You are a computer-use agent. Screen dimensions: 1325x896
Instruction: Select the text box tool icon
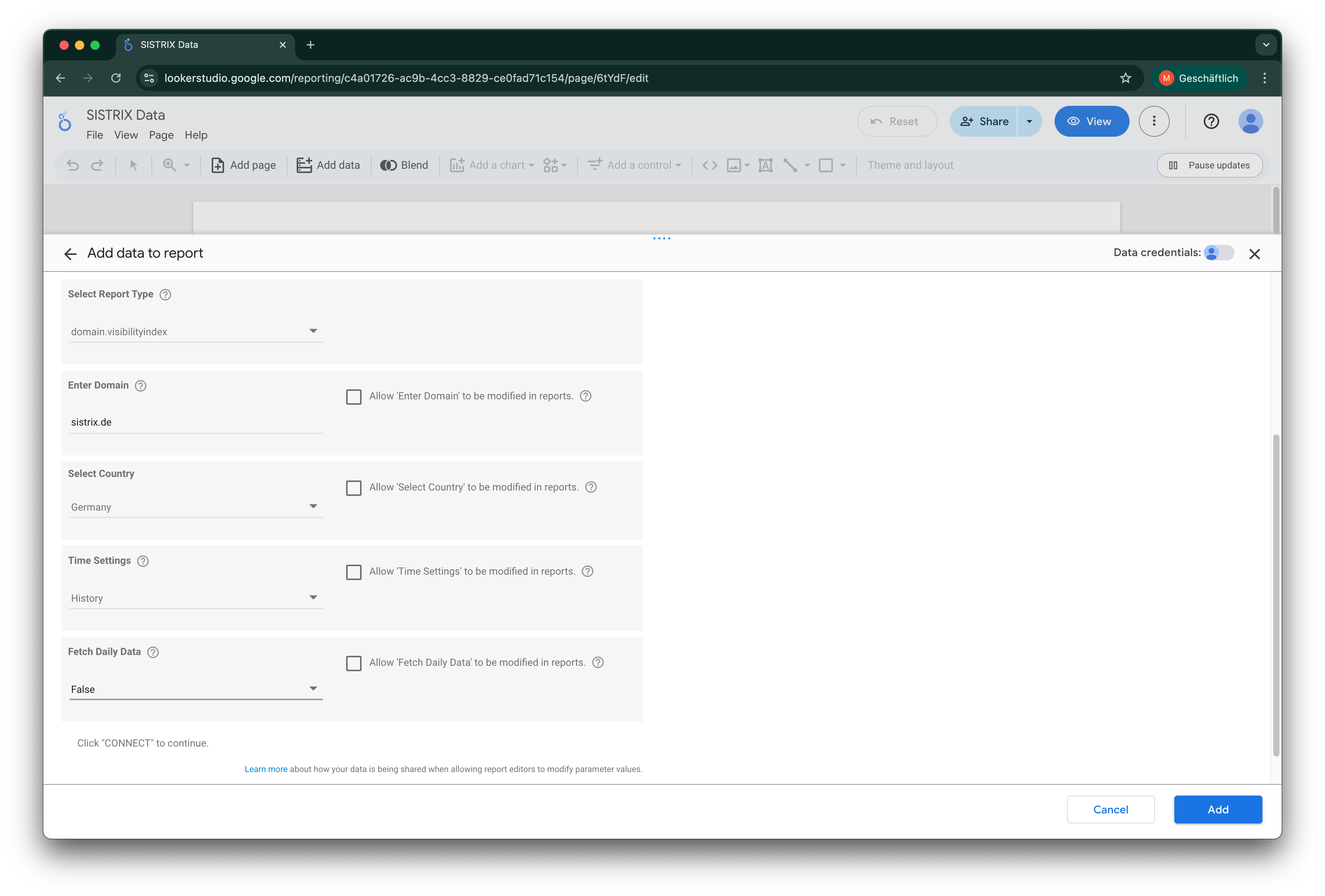[x=765, y=165]
